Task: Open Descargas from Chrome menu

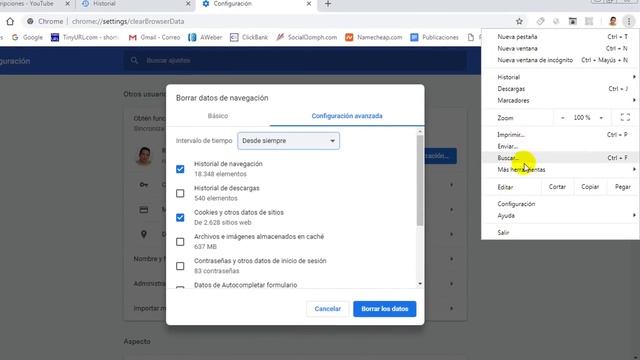Action: [559, 89]
